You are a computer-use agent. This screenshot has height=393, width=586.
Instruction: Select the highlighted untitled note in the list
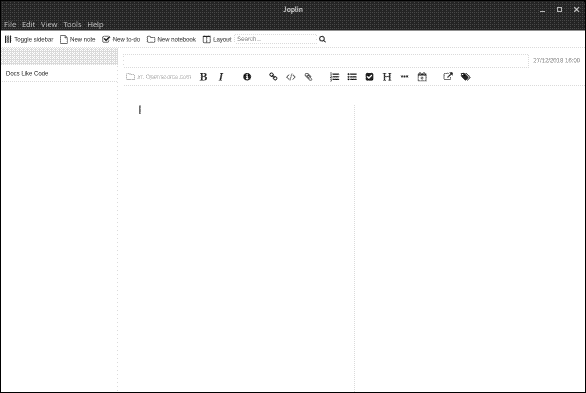tap(60, 56)
